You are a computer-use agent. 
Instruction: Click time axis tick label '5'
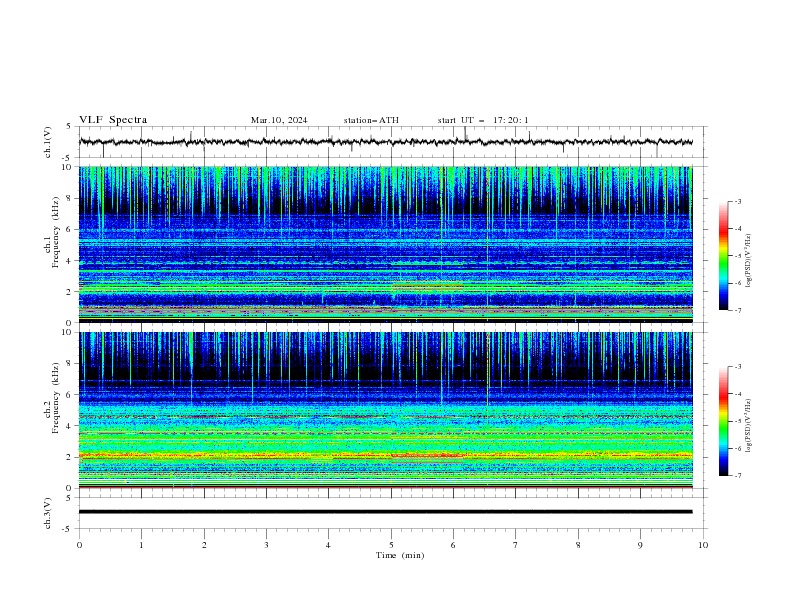391,545
